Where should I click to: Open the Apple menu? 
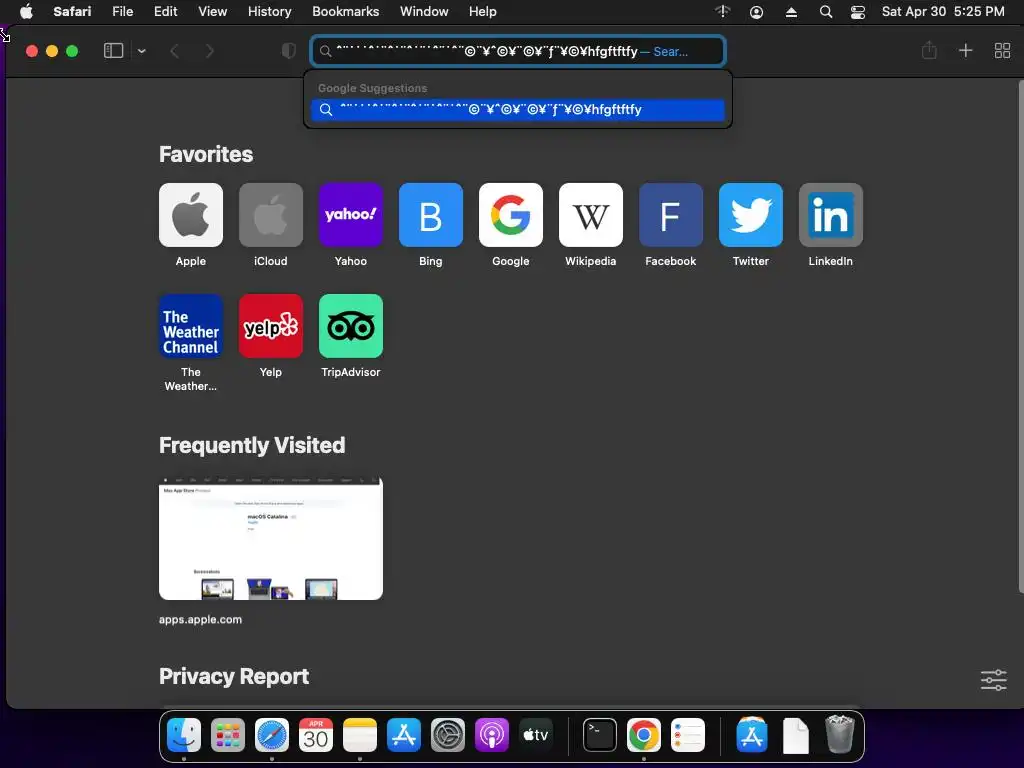point(26,11)
